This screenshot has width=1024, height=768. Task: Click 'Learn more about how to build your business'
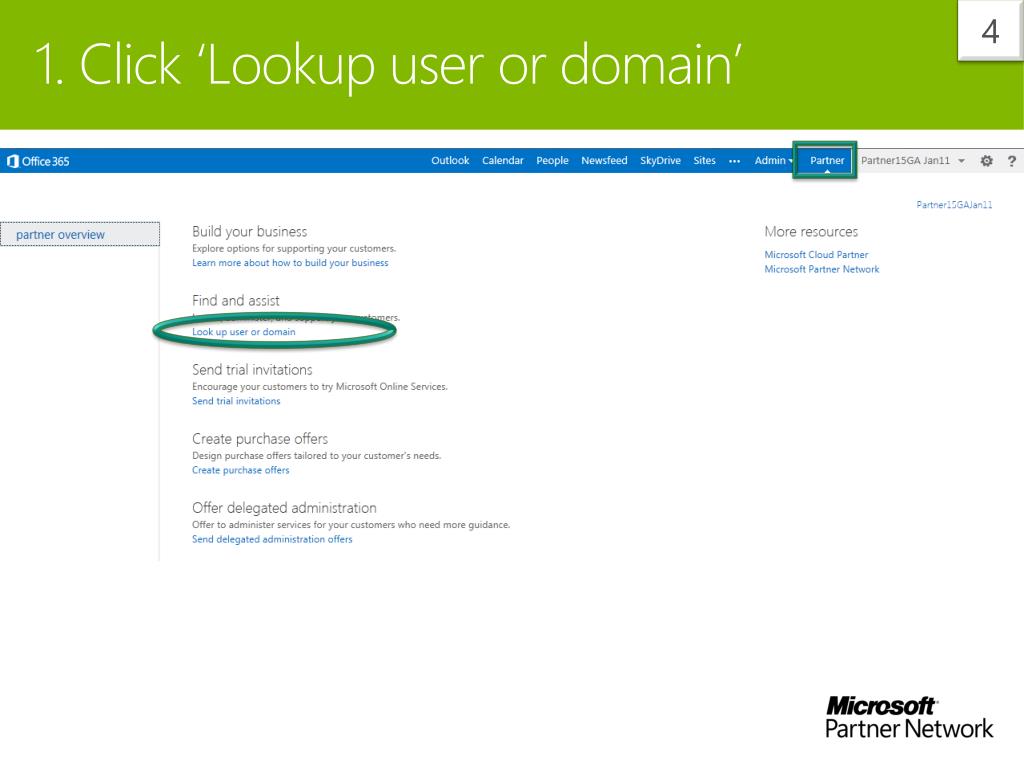coord(290,263)
